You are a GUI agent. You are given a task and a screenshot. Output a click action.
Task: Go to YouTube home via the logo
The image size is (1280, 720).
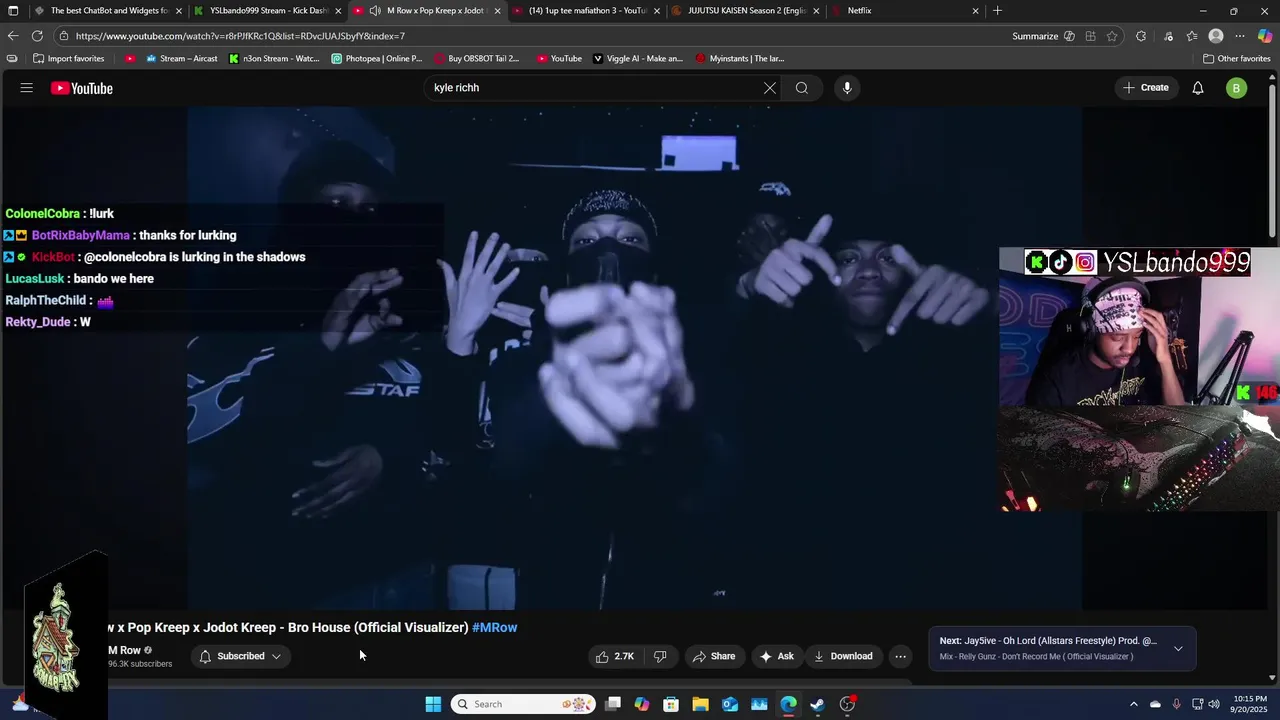(82, 88)
